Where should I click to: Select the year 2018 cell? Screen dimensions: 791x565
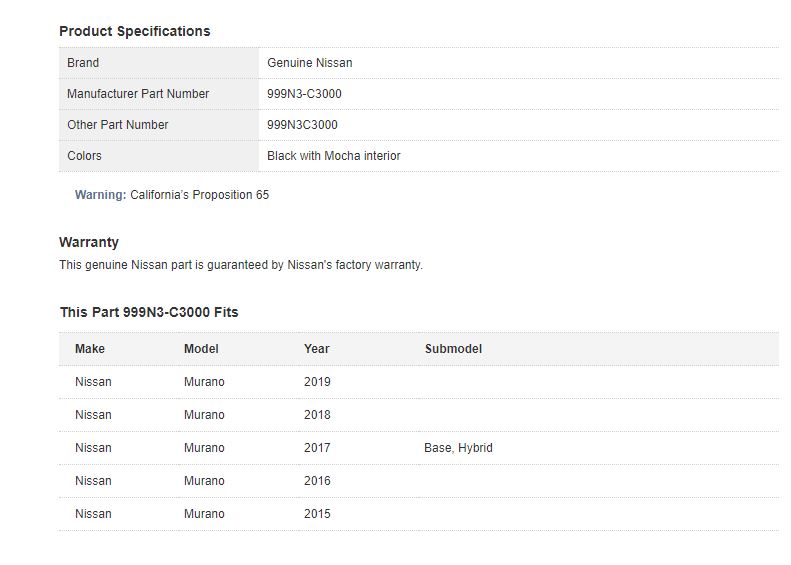pyautogui.click(x=317, y=415)
